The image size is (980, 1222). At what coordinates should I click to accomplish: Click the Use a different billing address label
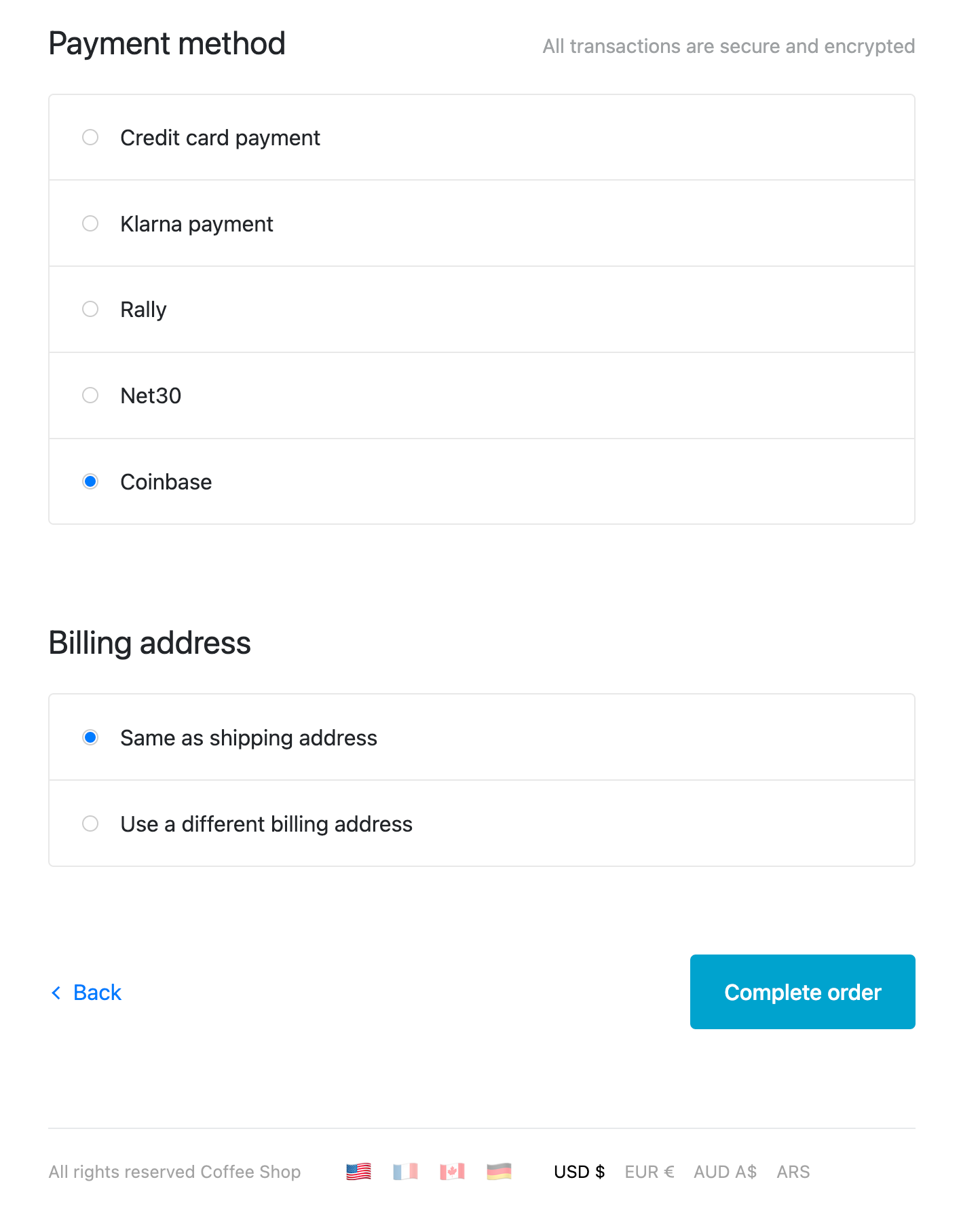266,824
